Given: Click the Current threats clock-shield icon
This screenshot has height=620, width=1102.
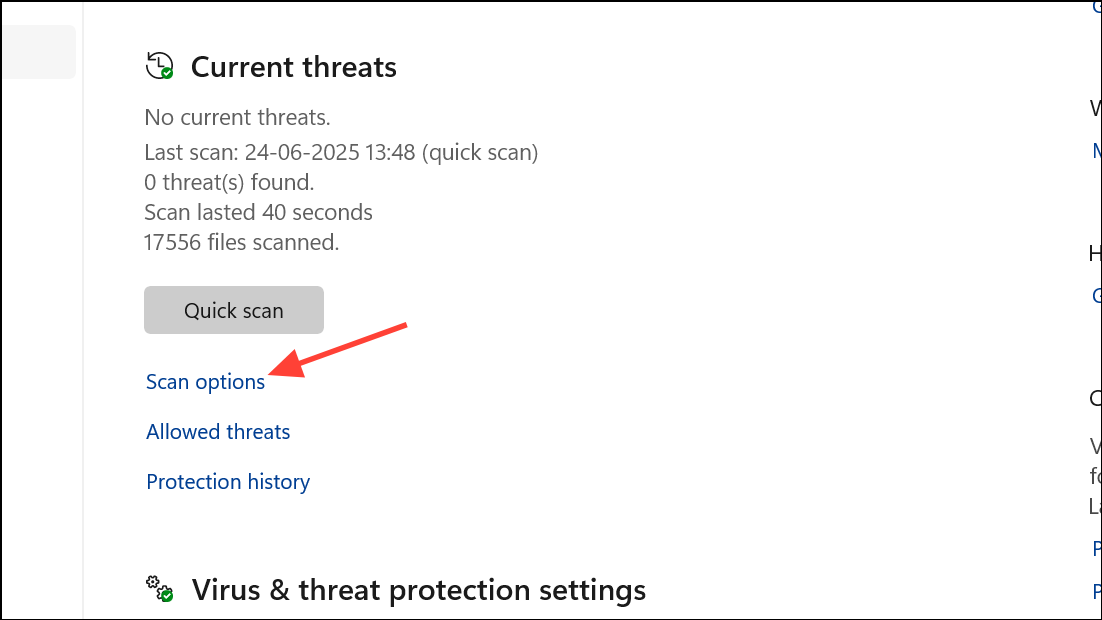Looking at the screenshot, I should 159,67.
